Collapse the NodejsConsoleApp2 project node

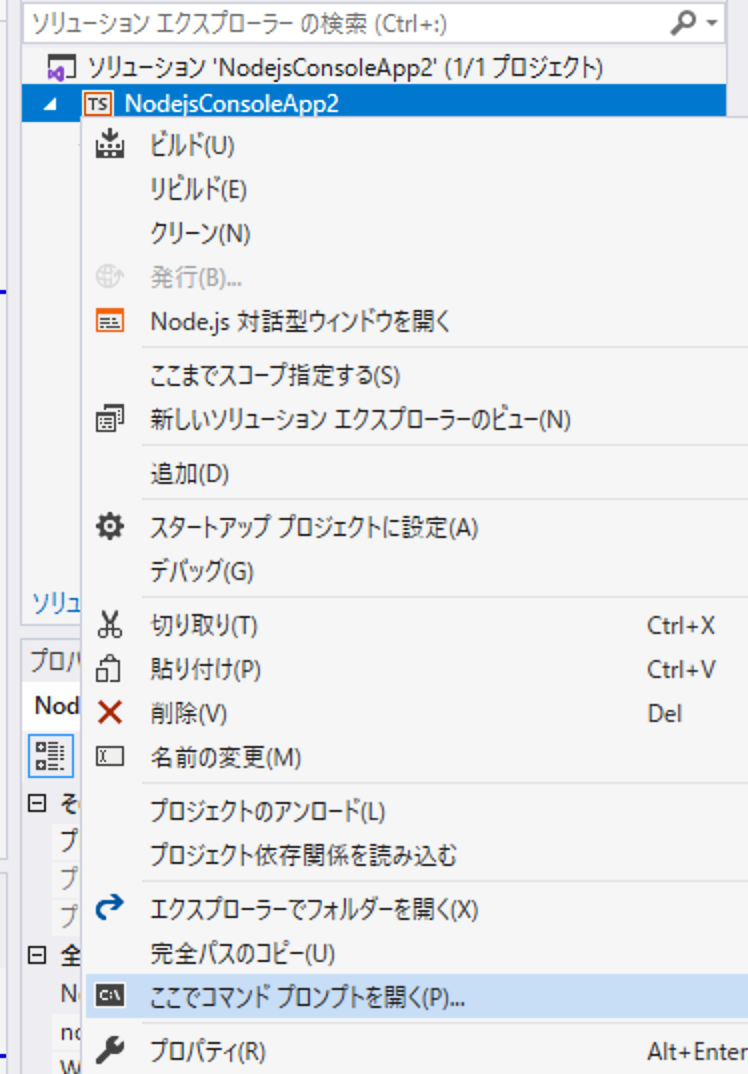[51, 105]
